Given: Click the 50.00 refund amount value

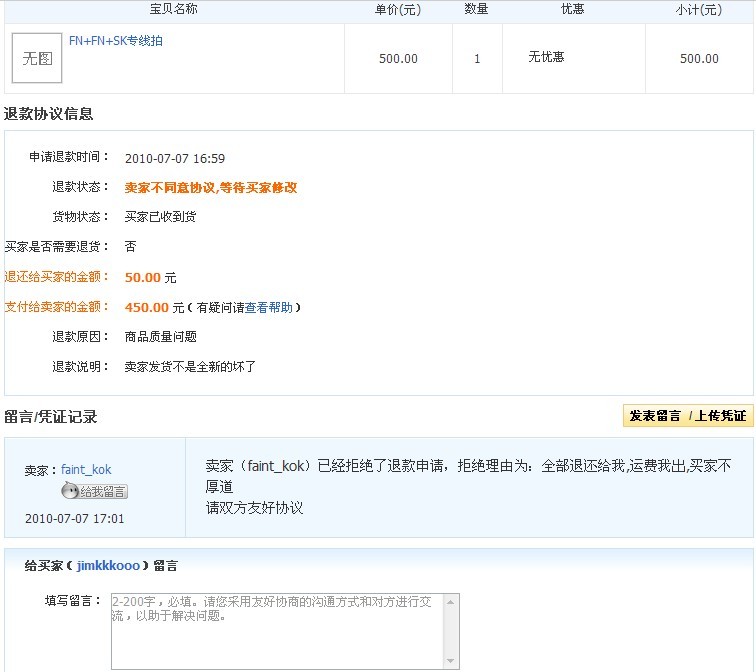Looking at the screenshot, I should 143,278.
